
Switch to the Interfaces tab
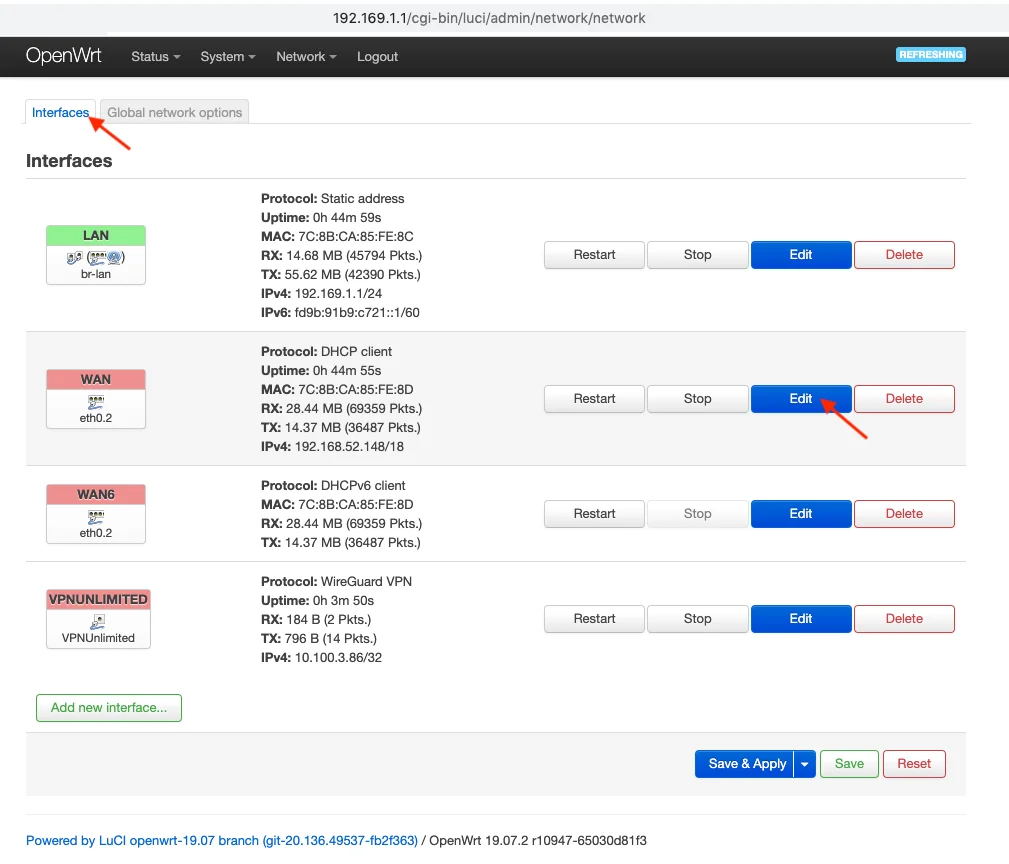60,113
